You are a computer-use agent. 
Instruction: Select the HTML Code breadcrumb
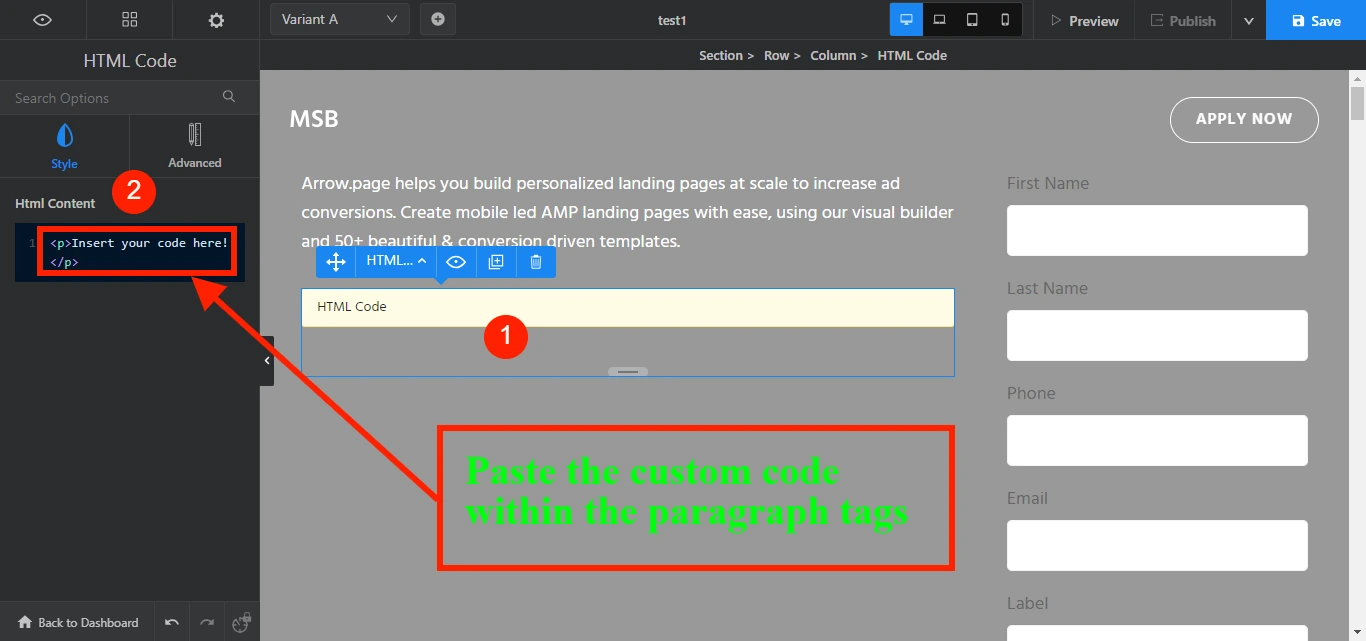pos(912,55)
